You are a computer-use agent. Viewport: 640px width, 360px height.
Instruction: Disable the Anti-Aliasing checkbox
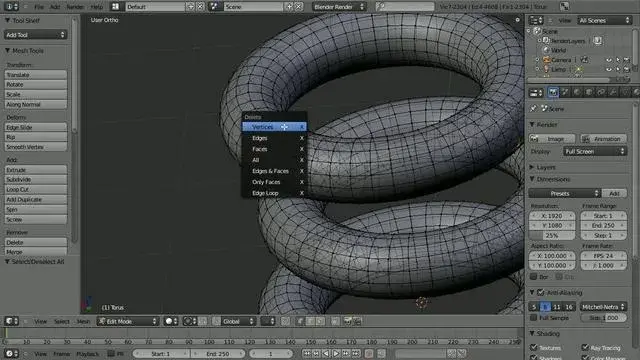541,292
